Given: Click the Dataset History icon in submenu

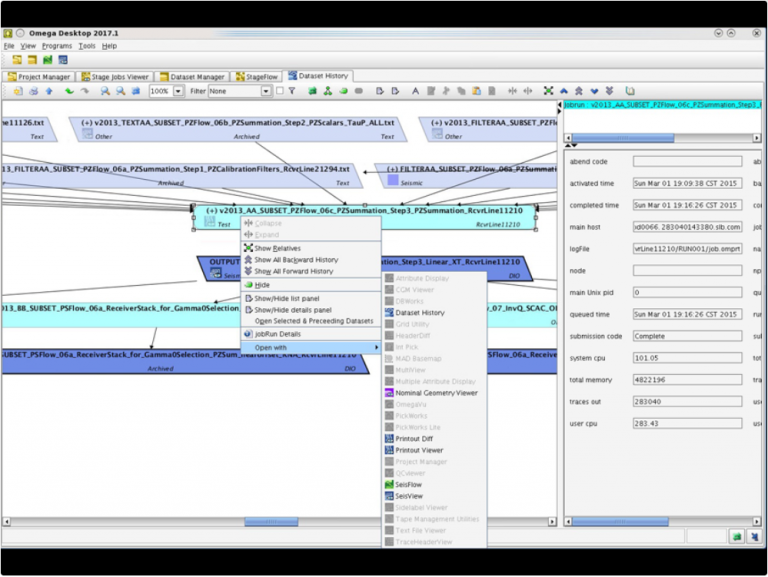Looking at the screenshot, I should 389,313.
